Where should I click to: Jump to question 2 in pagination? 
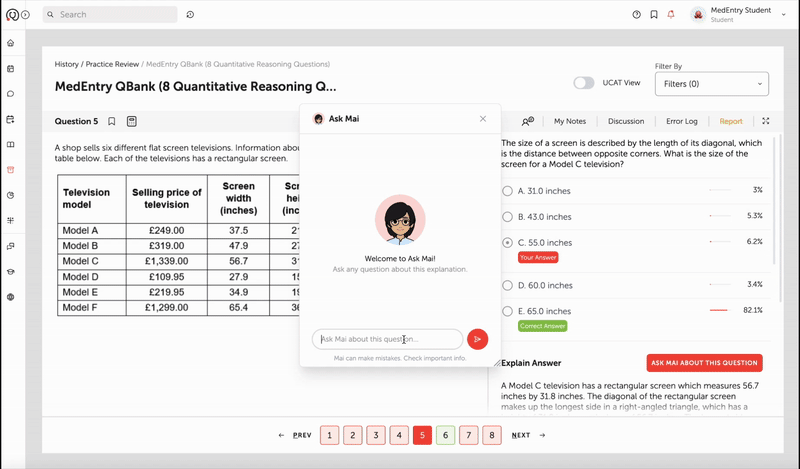click(353, 435)
